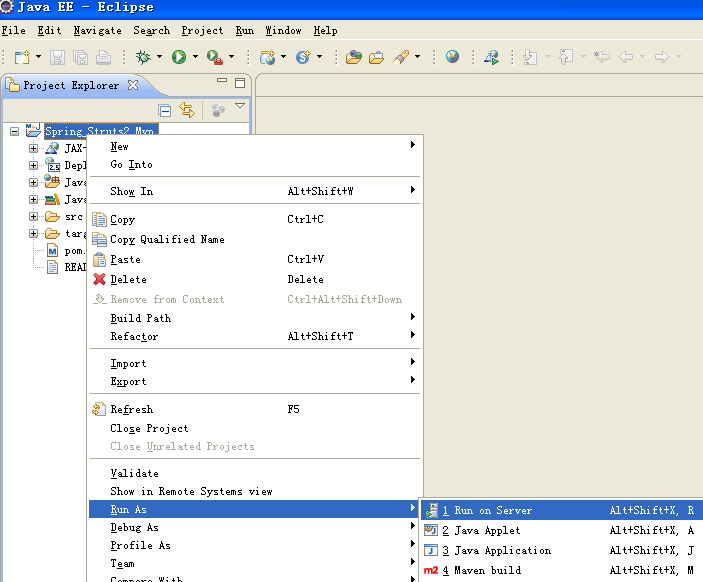Click the green Run button icon
This screenshot has height=582, width=703.
(179, 57)
